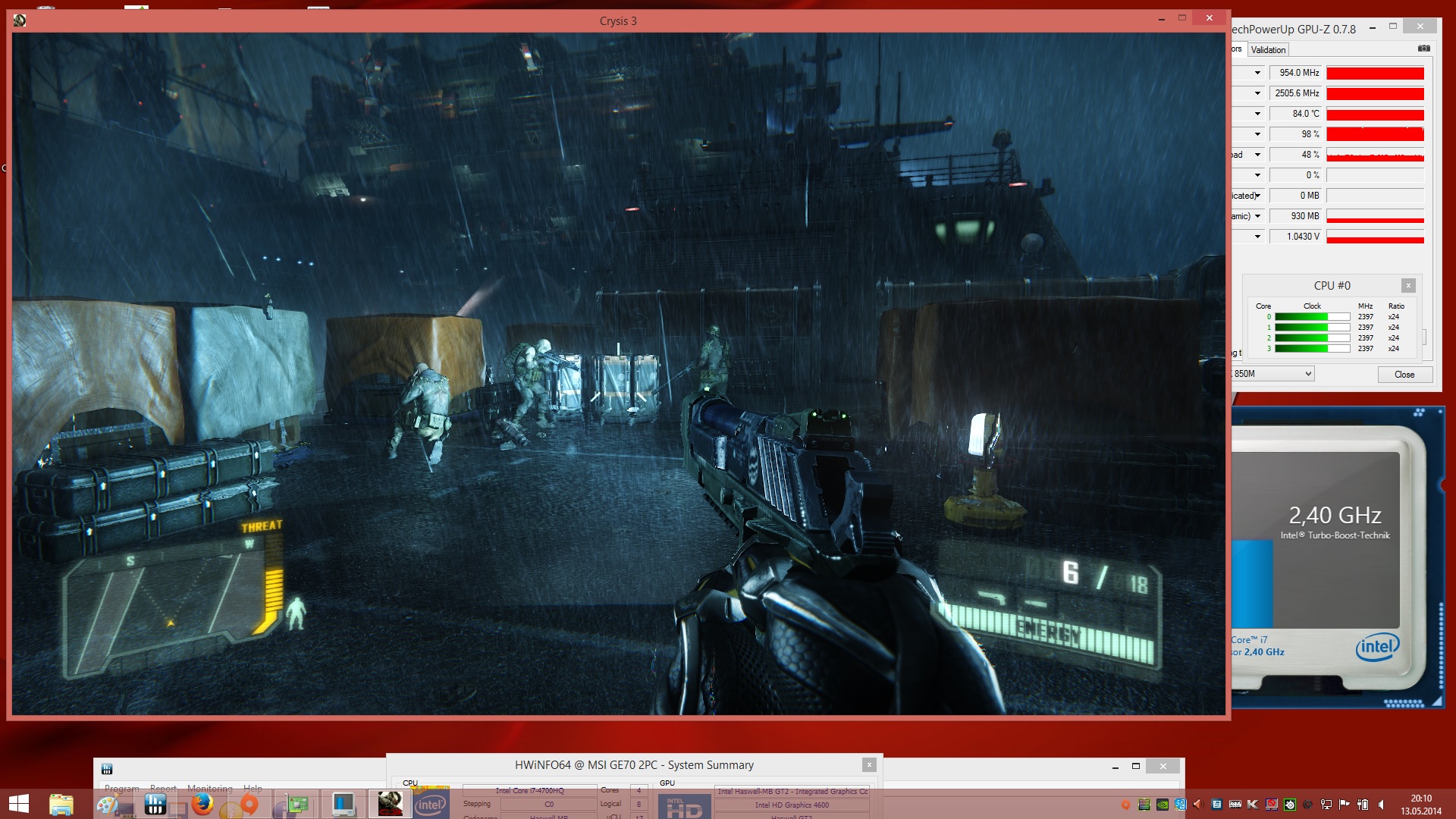
Task: Click the Intel Core i7-4700HQ field
Action: pos(529,790)
